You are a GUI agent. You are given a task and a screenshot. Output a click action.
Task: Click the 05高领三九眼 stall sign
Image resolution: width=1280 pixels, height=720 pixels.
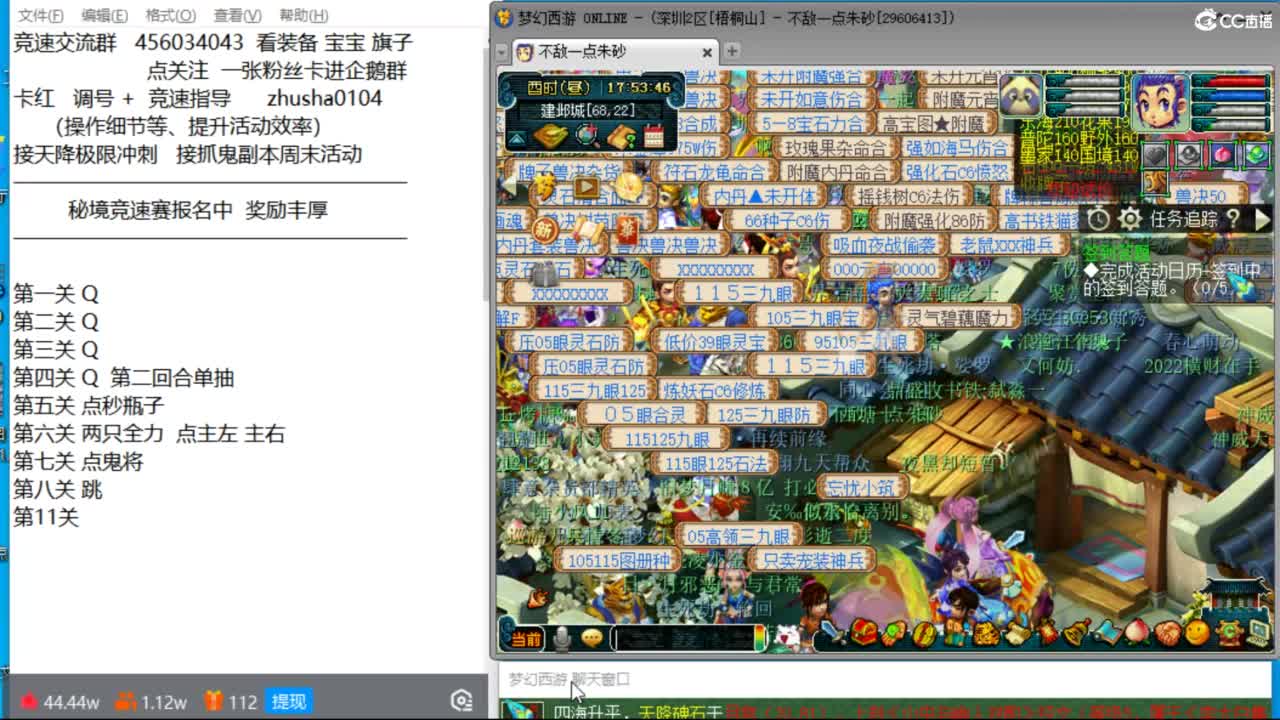[738, 537]
